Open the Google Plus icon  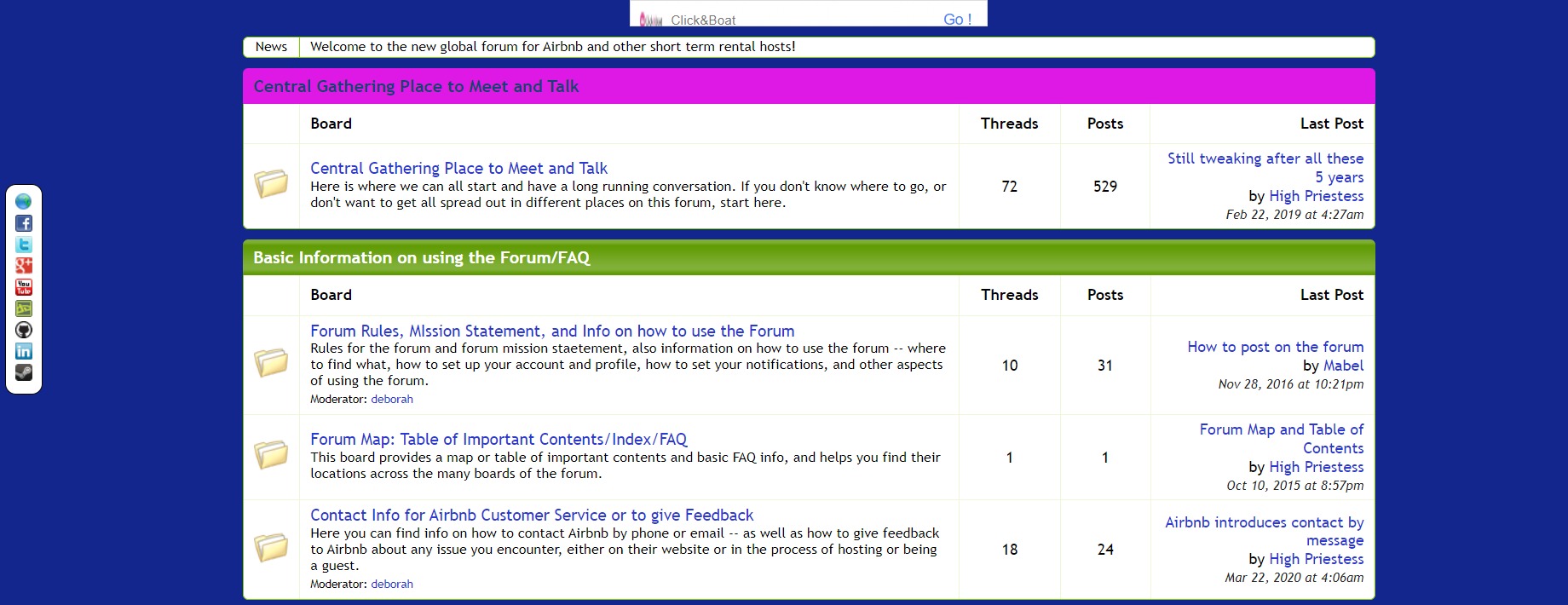pos(24,266)
